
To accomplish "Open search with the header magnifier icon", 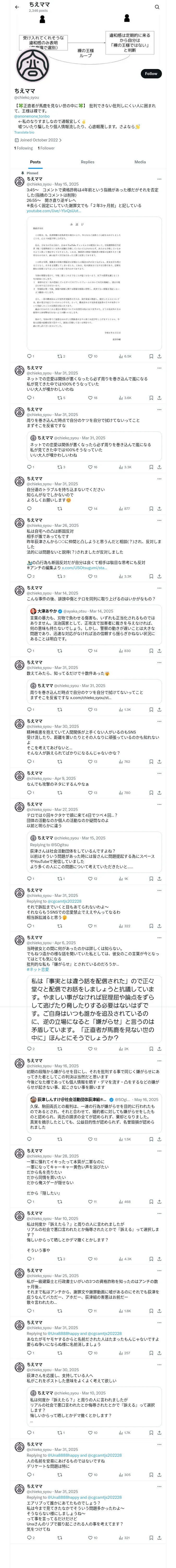I will click(157, 7).
